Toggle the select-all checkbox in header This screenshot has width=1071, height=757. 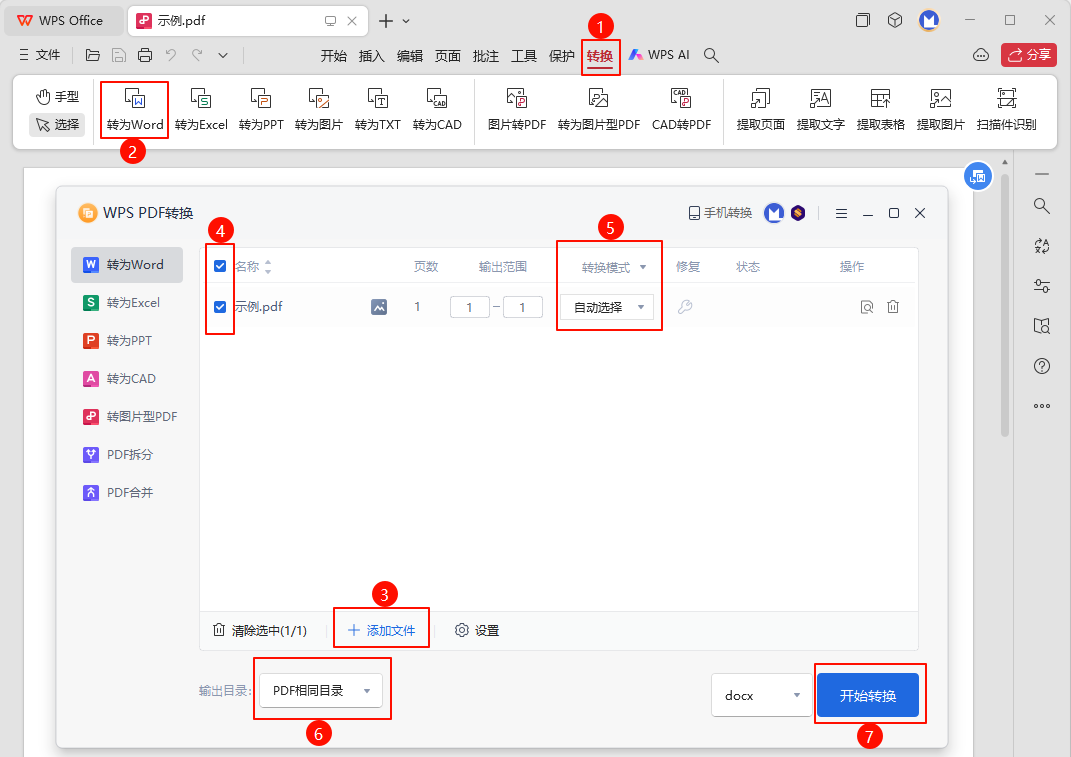pyautogui.click(x=220, y=266)
